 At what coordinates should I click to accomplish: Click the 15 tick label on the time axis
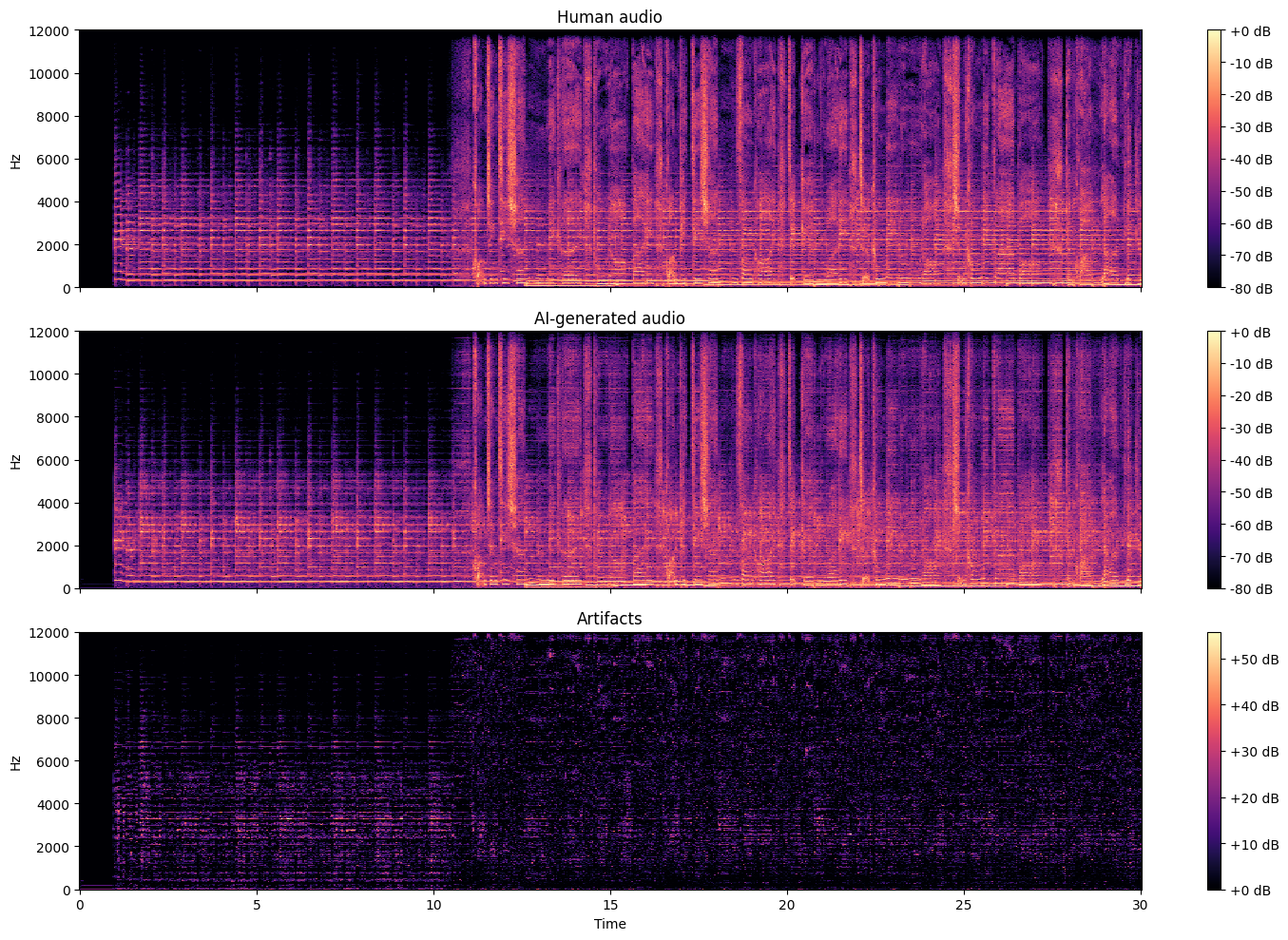coord(610,906)
